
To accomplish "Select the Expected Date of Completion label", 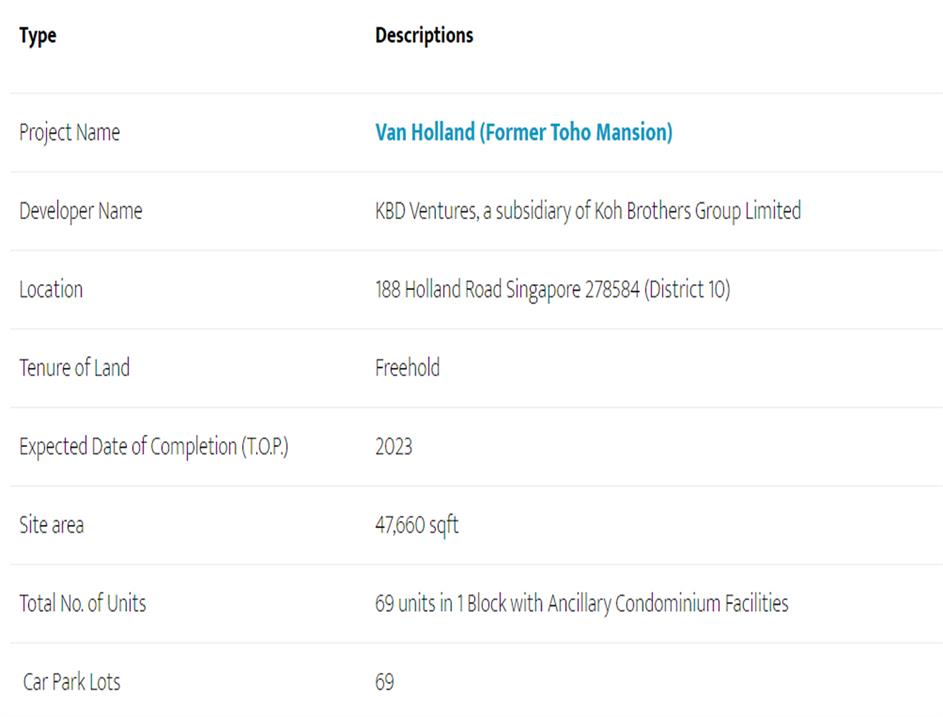I will click(x=153, y=446).
